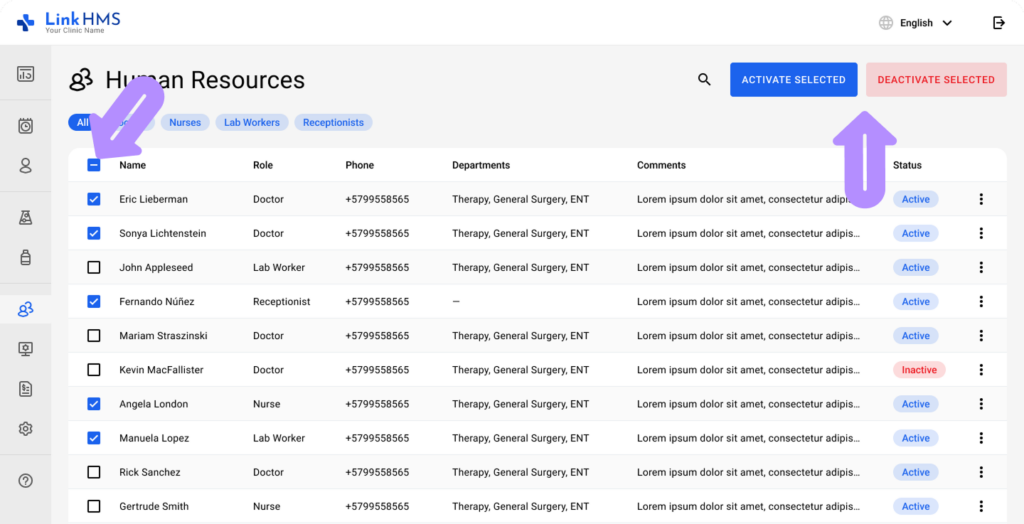Select the Receptionists filter tab

point(333,122)
